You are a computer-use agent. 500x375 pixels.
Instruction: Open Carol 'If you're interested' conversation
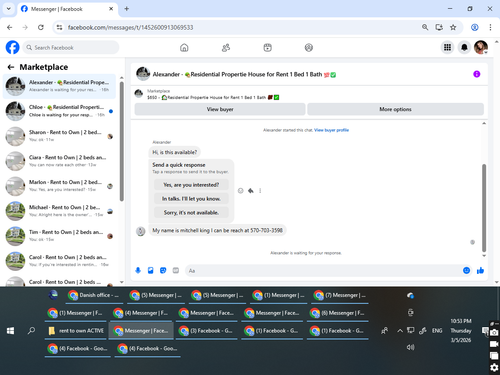tap(59, 261)
